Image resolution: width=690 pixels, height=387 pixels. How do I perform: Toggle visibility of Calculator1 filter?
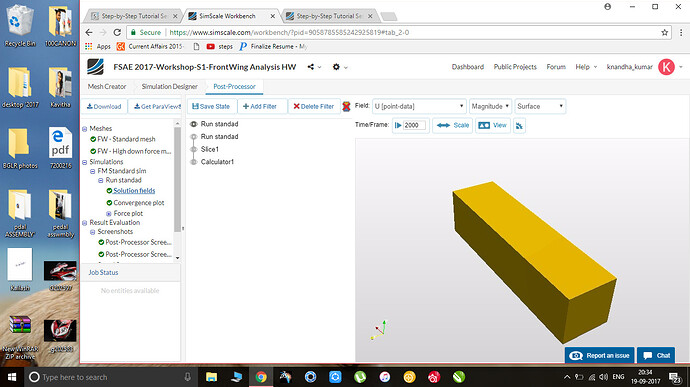click(194, 162)
